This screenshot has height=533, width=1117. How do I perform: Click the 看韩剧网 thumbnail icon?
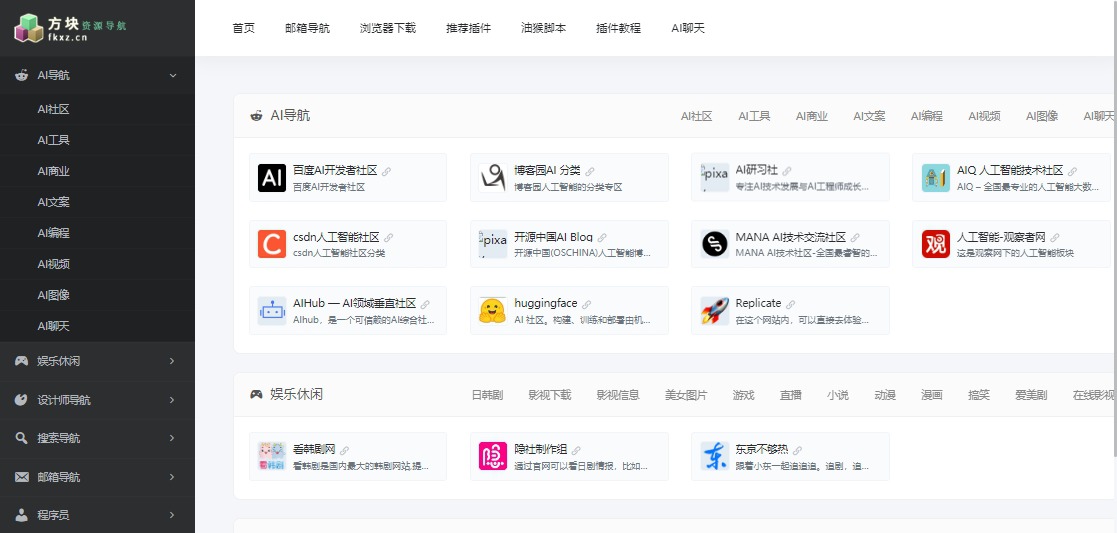pos(271,456)
